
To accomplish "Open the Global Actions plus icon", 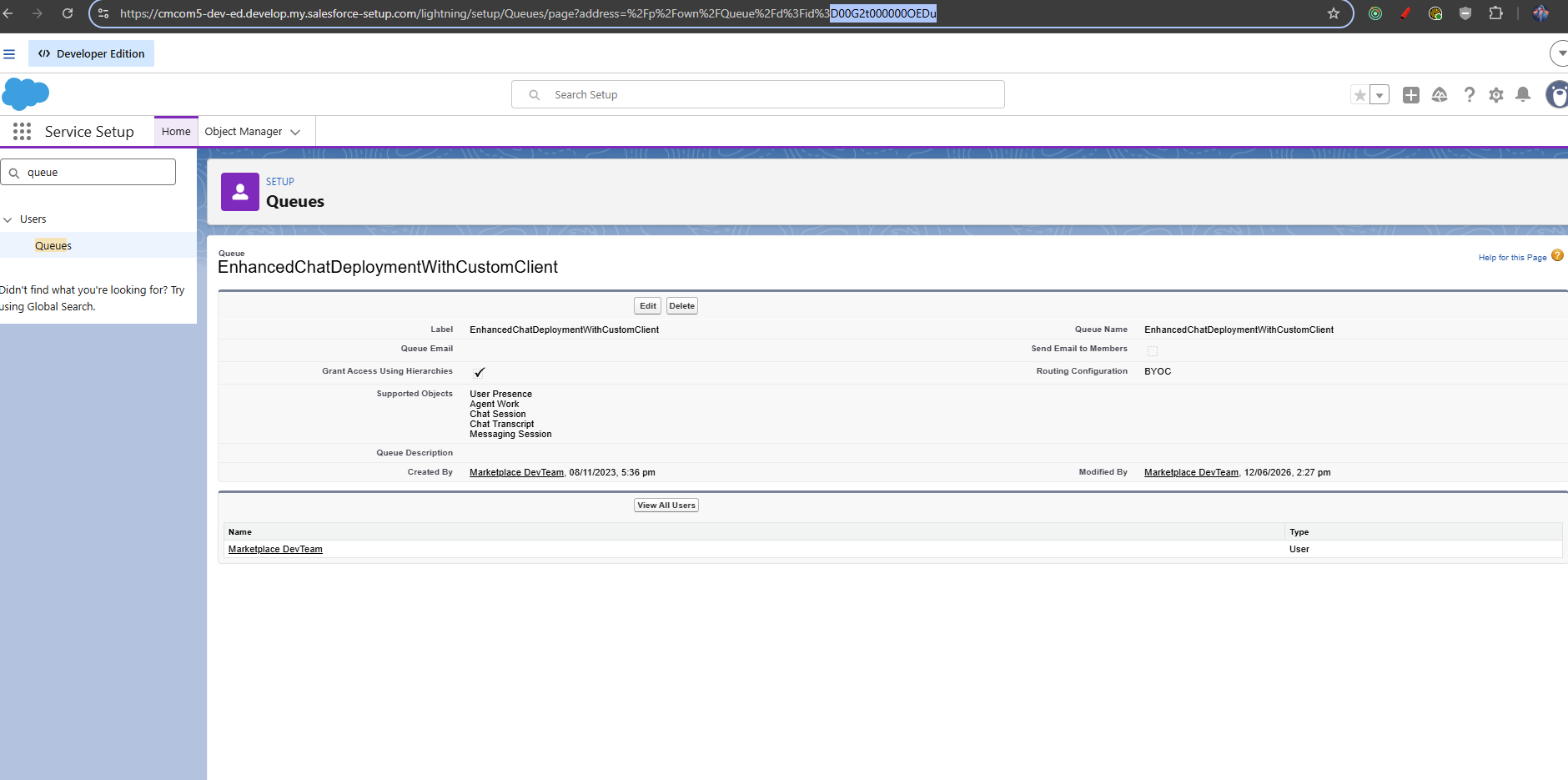I will [1411, 95].
